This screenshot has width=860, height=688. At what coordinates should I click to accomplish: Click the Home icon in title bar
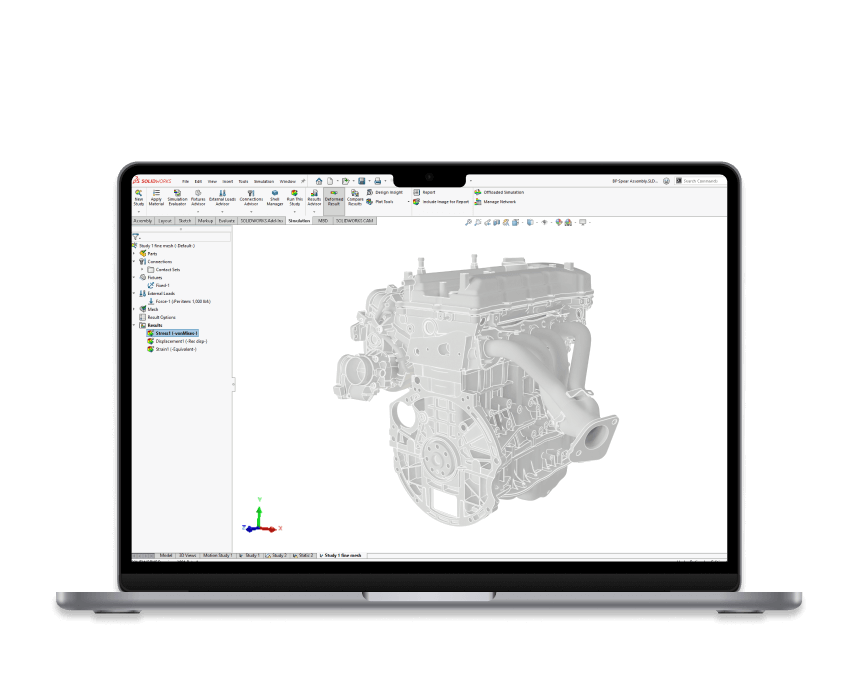pos(319,181)
